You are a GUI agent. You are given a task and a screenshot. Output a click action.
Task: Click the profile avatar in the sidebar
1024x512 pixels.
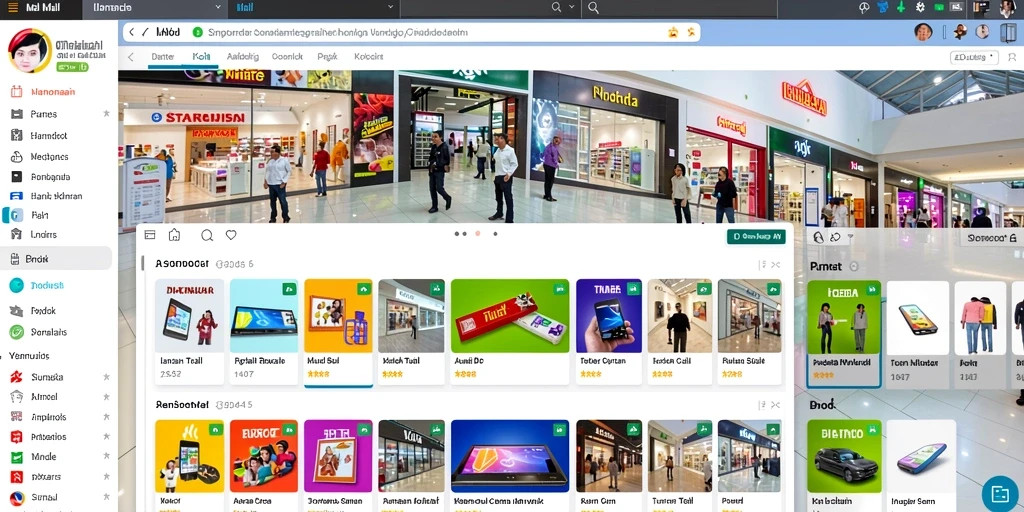29,50
